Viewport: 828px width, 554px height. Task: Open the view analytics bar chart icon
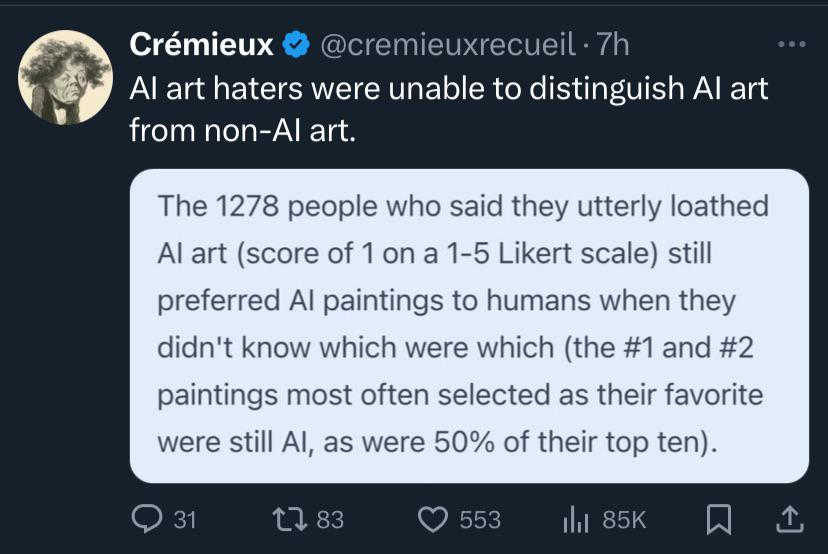[x=576, y=519]
